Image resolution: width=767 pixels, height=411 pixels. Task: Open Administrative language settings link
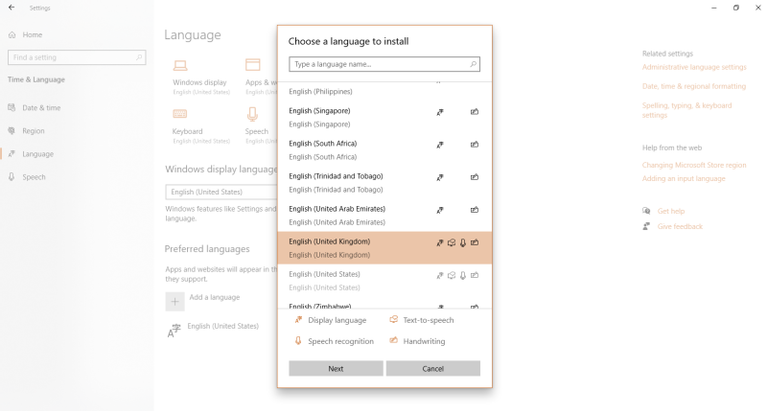694,67
